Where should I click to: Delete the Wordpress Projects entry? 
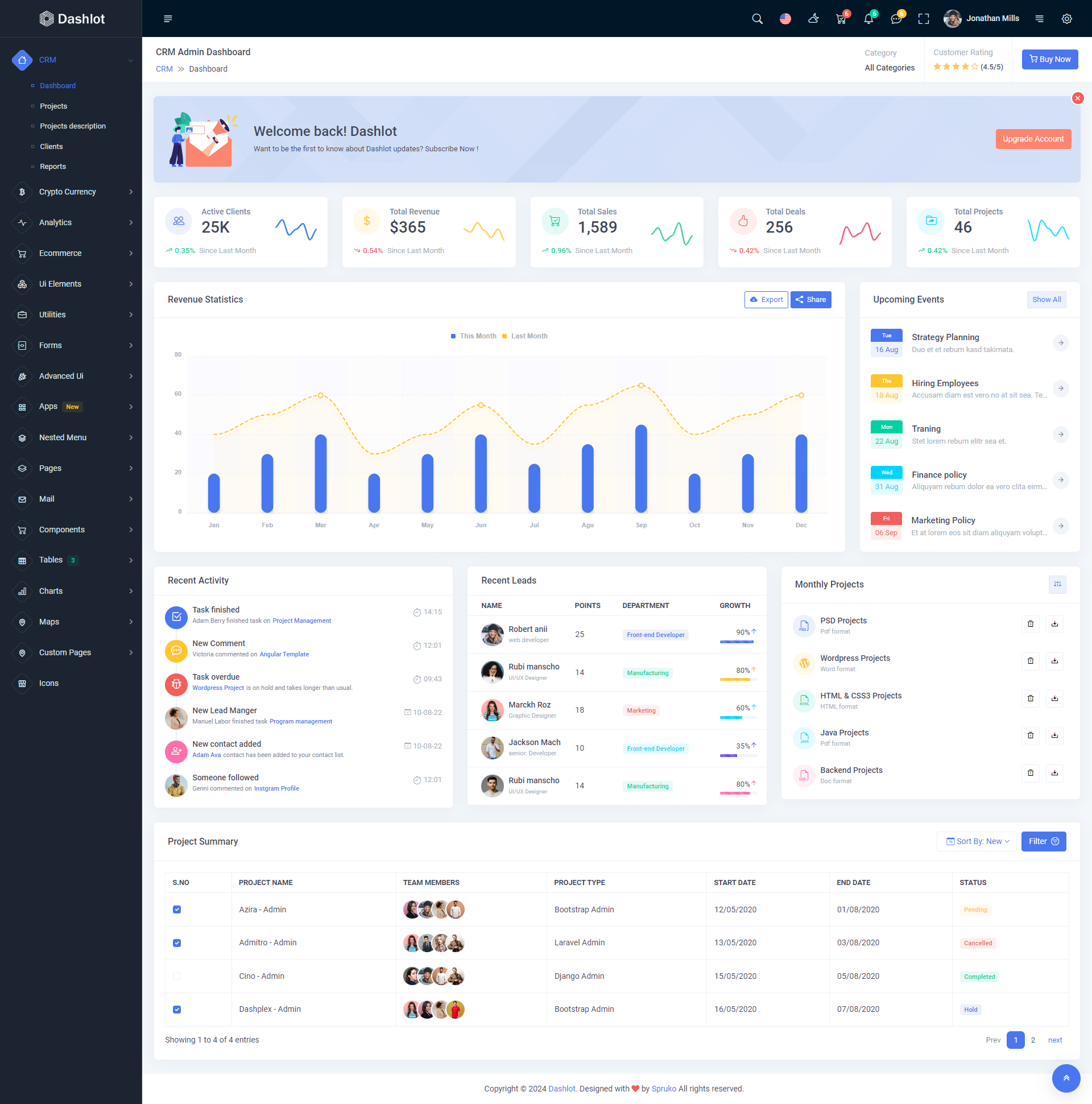(x=1030, y=661)
